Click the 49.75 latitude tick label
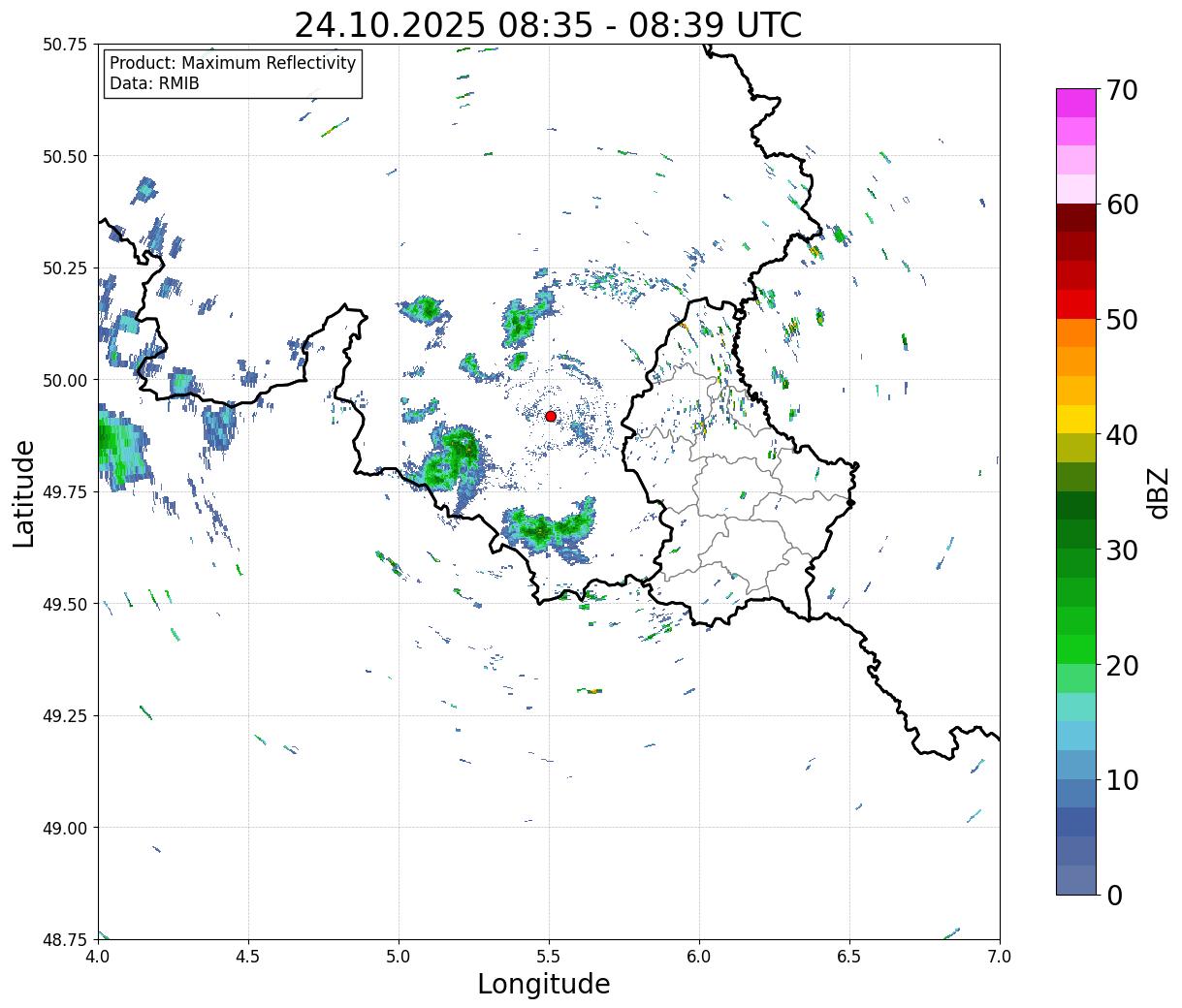 pyautogui.click(x=64, y=492)
